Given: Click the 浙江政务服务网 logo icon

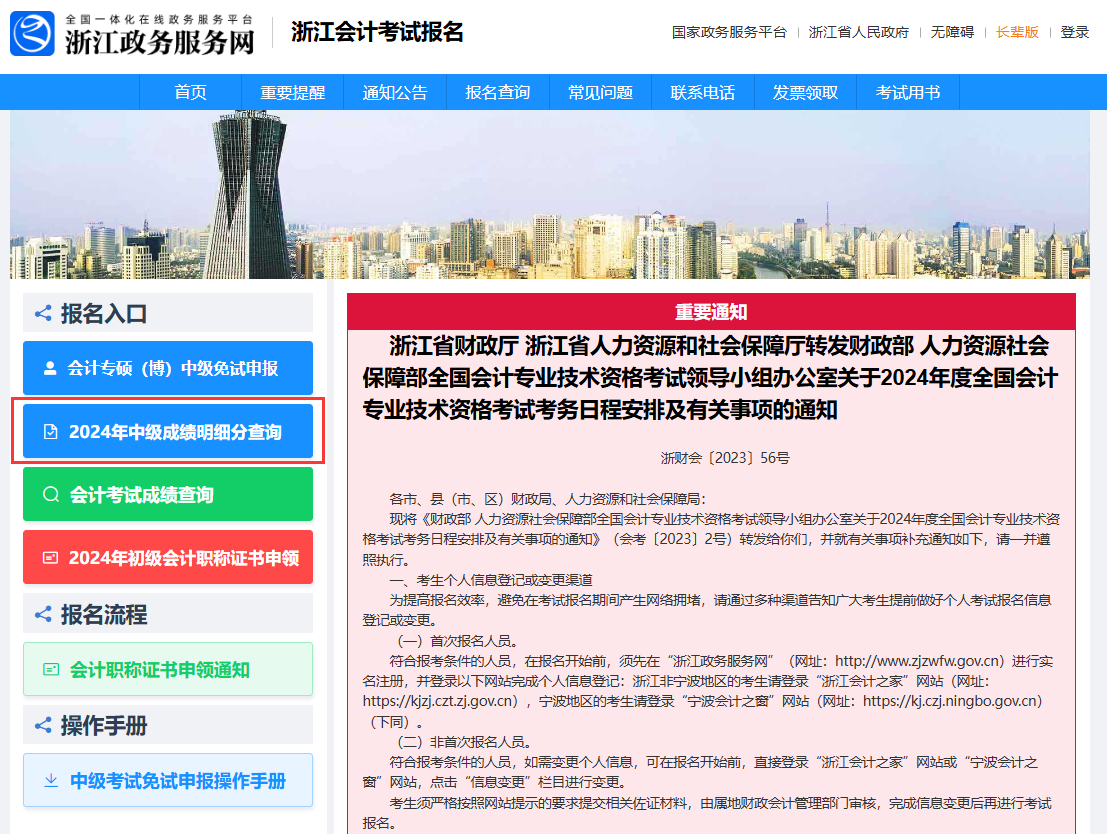Looking at the screenshot, I should [33, 32].
